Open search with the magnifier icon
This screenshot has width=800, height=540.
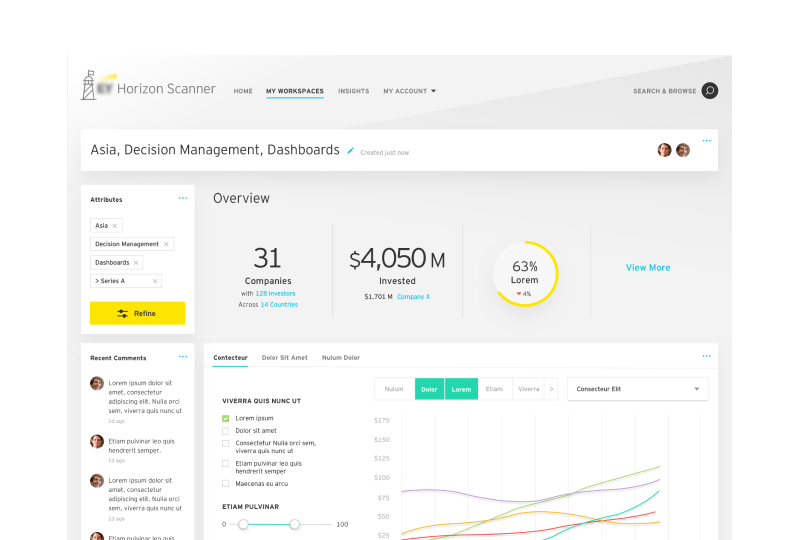tap(709, 91)
